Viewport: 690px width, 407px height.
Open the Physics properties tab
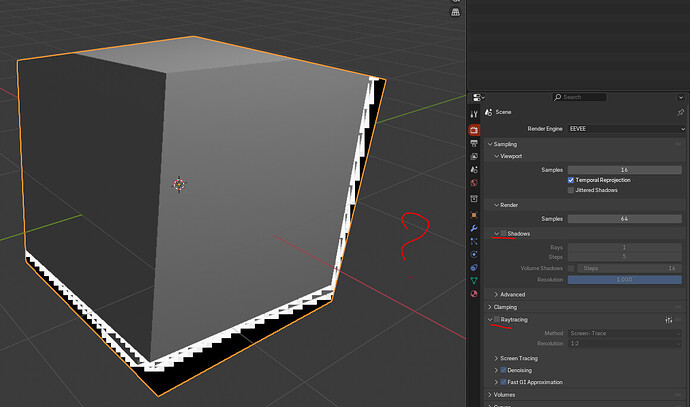click(x=474, y=254)
